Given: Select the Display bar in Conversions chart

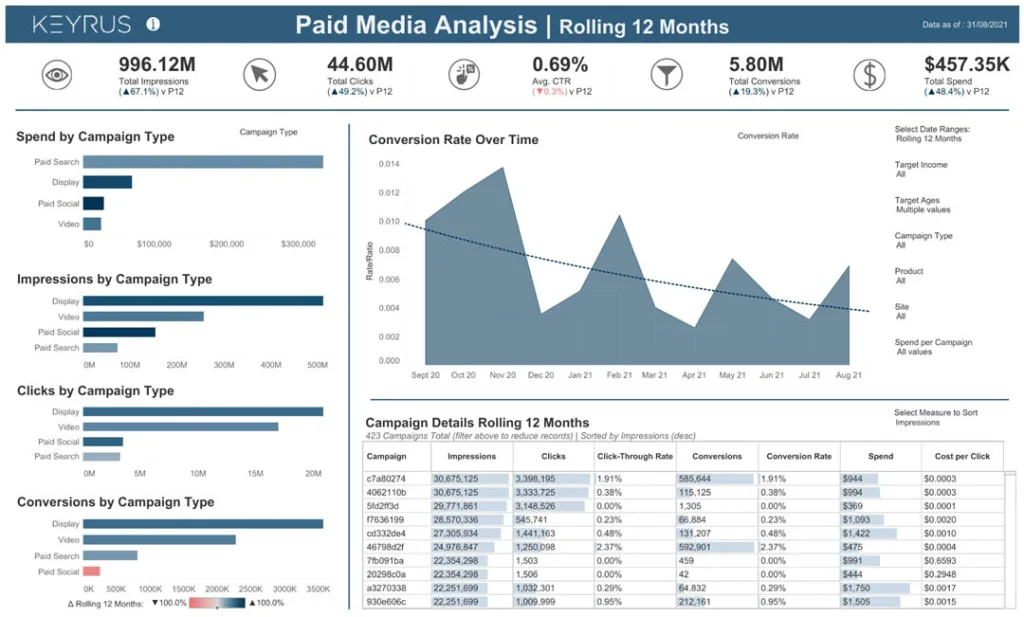Looking at the screenshot, I should coord(203,524).
